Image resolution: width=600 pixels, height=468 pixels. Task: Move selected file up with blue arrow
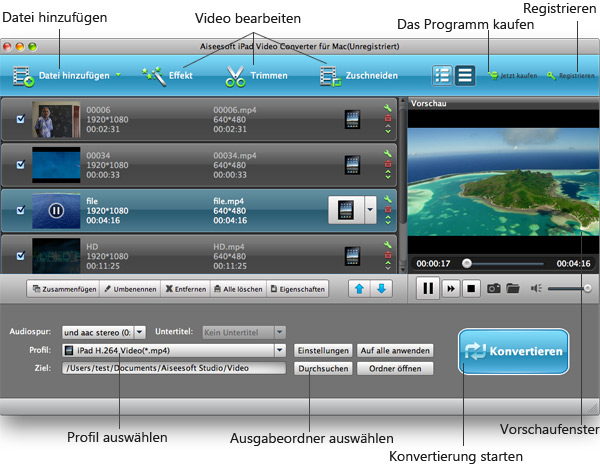click(x=359, y=289)
